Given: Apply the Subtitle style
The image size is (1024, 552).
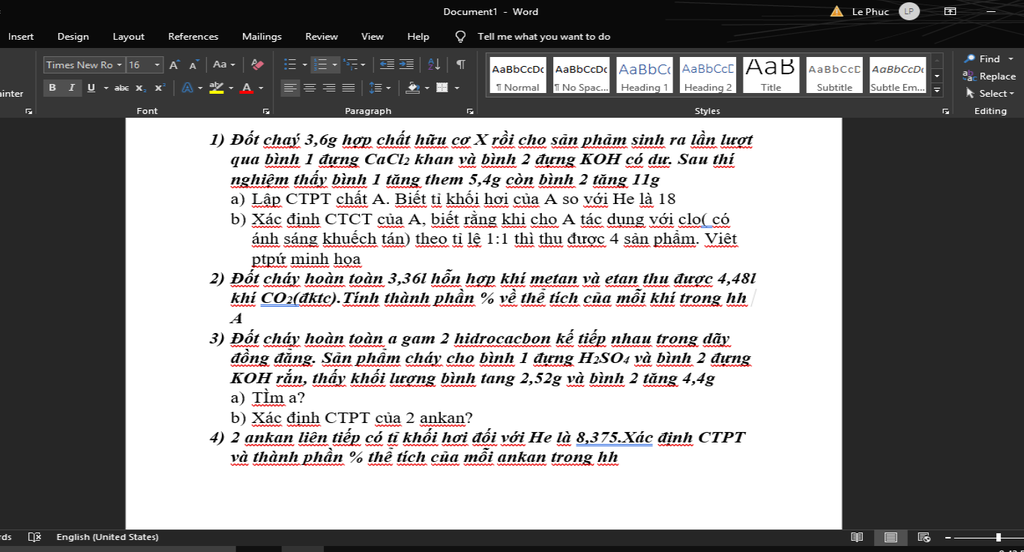Looking at the screenshot, I should click(835, 75).
